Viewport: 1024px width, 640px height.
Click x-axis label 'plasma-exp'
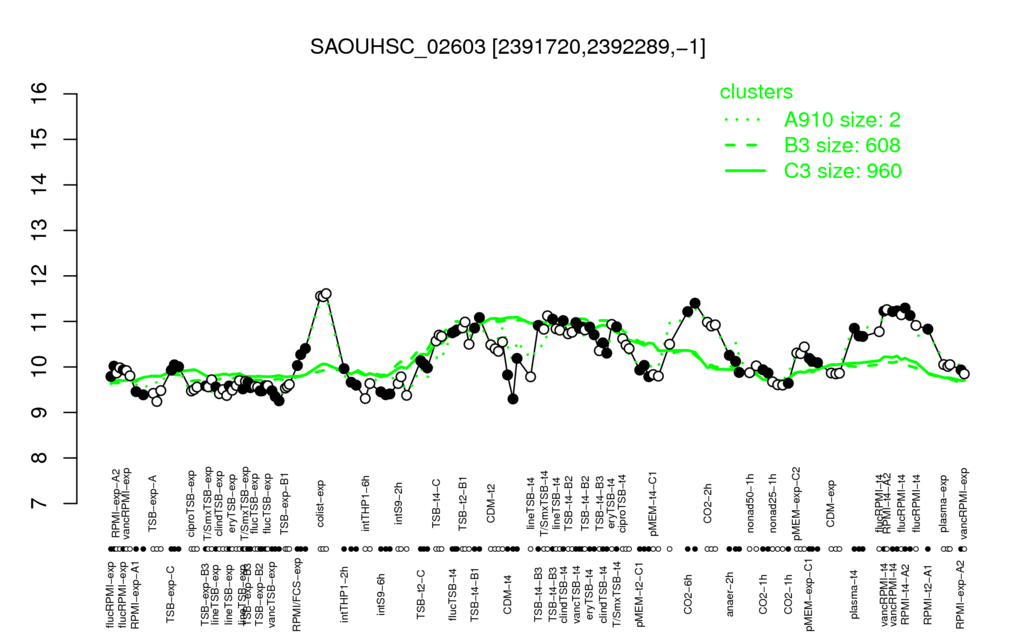tap(944, 502)
